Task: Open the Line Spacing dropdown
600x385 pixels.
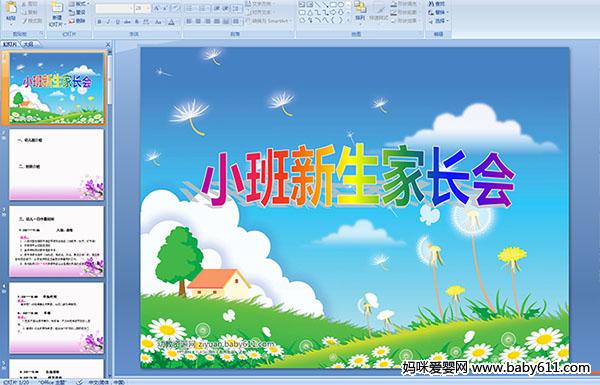Action: [236, 8]
